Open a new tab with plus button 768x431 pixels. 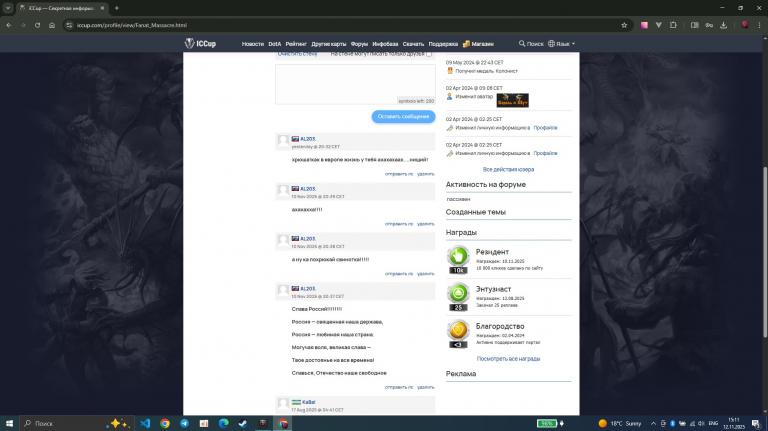pyautogui.click(x=117, y=8)
